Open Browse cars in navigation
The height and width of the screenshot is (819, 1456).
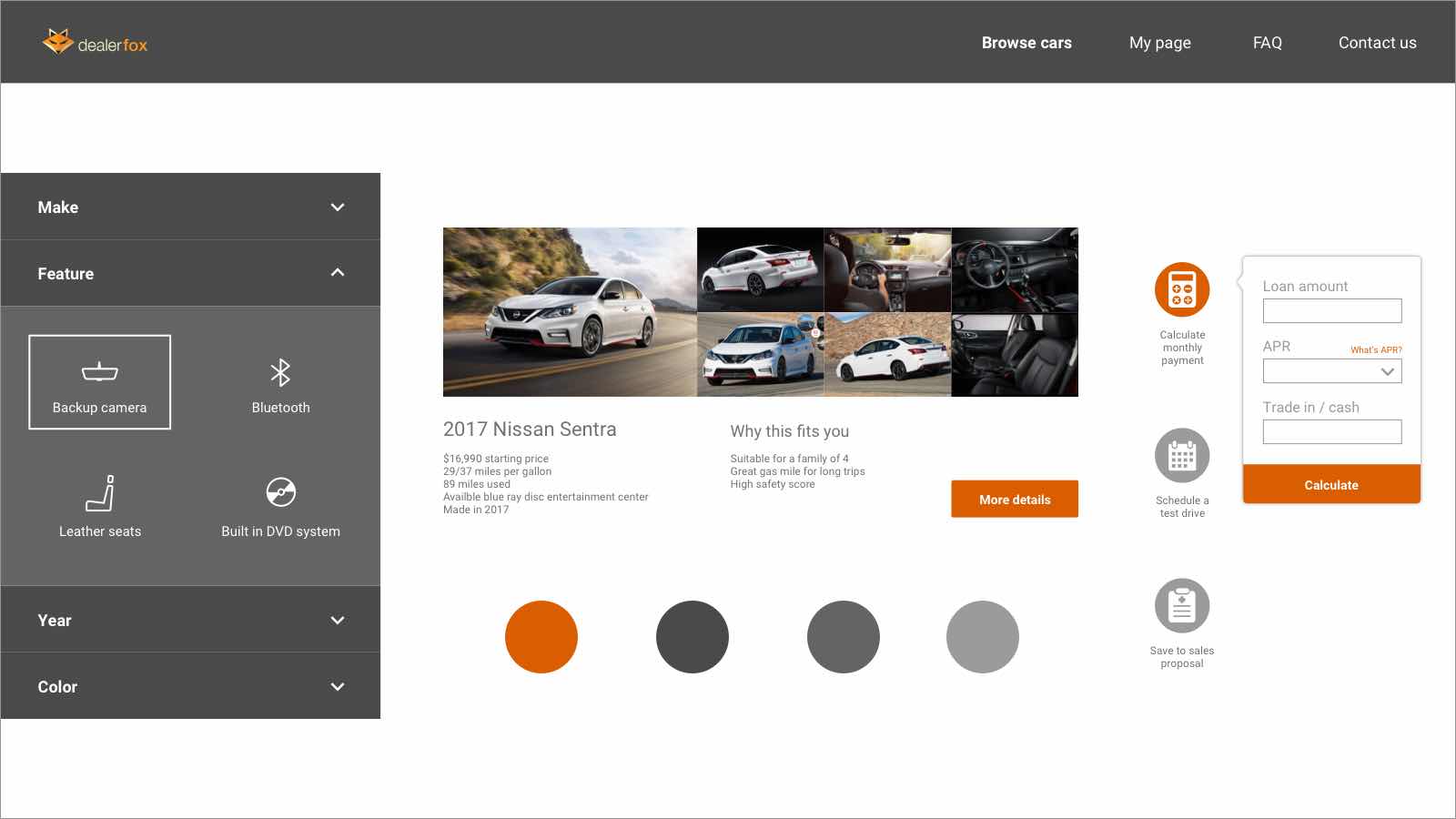pyautogui.click(x=1026, y=43)
